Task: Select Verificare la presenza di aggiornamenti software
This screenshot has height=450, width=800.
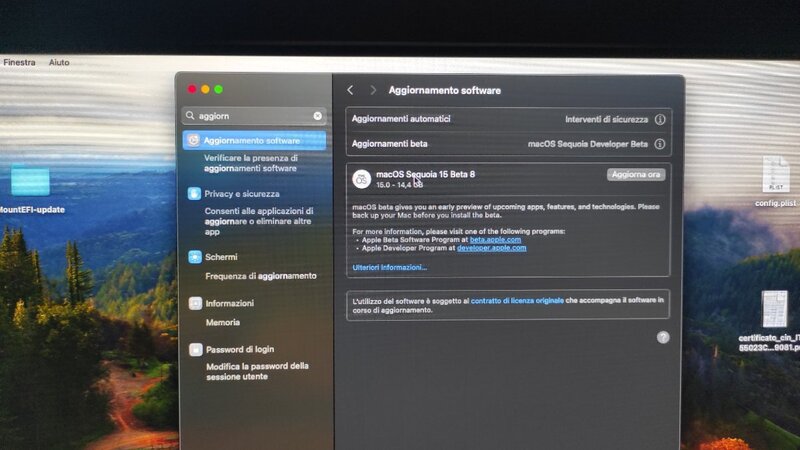Action: (x=251, y=163)
